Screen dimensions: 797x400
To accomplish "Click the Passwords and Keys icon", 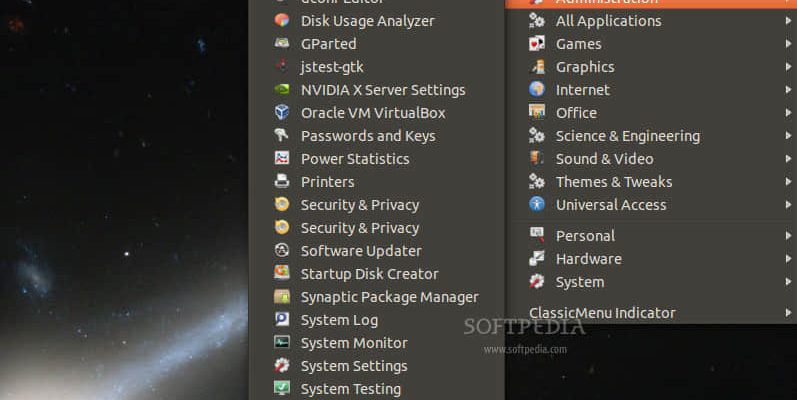I will [x=281, y=135].
